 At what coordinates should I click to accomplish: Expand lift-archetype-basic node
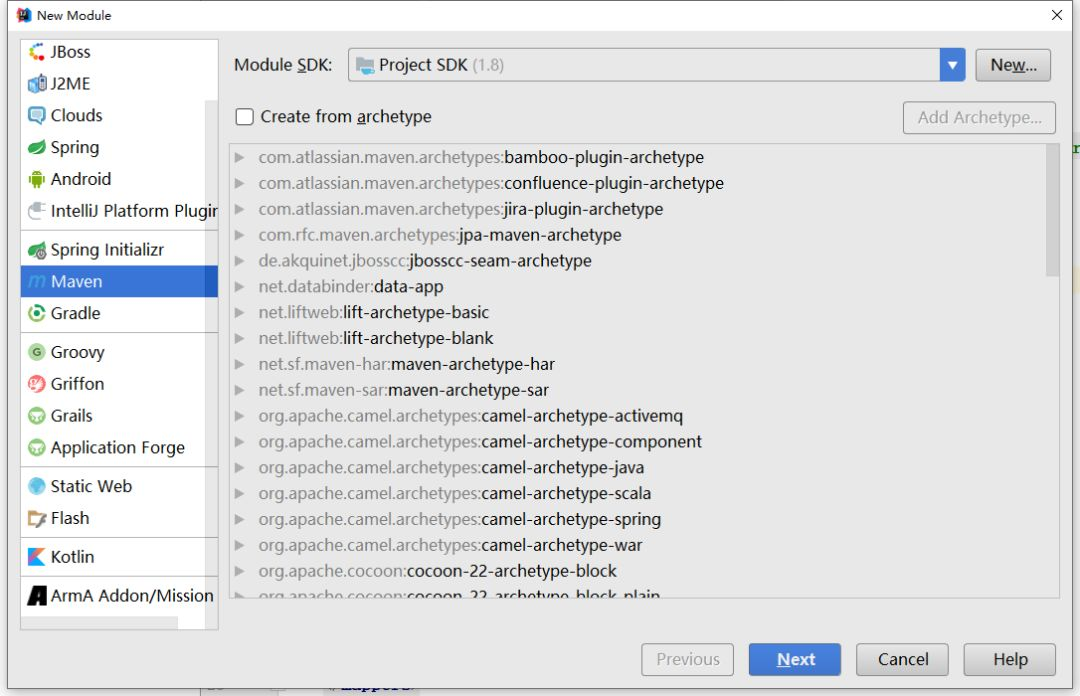click(240, 312)
